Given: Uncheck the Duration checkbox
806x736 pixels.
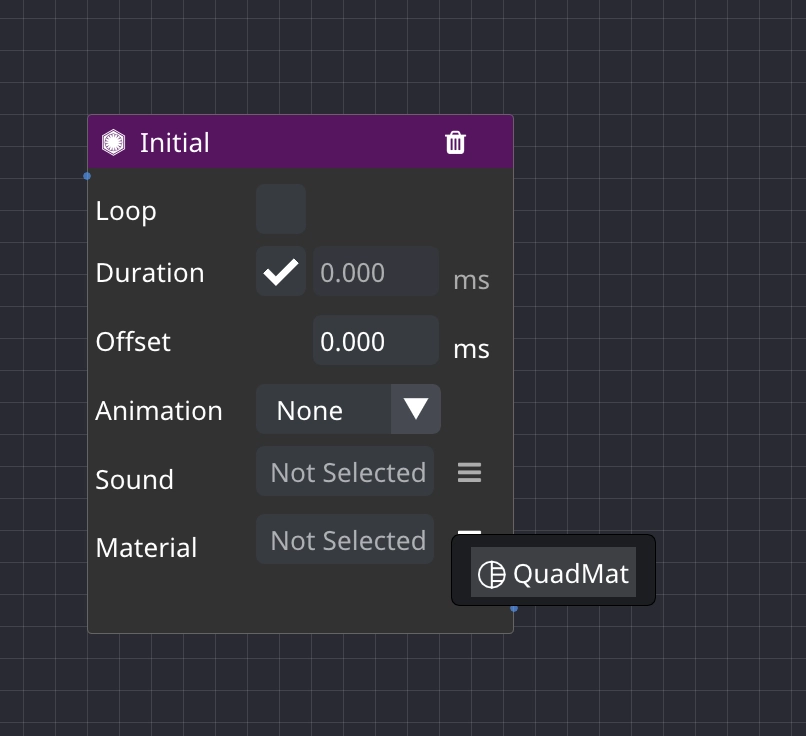Looking at the screenshot, I should 281,271.
